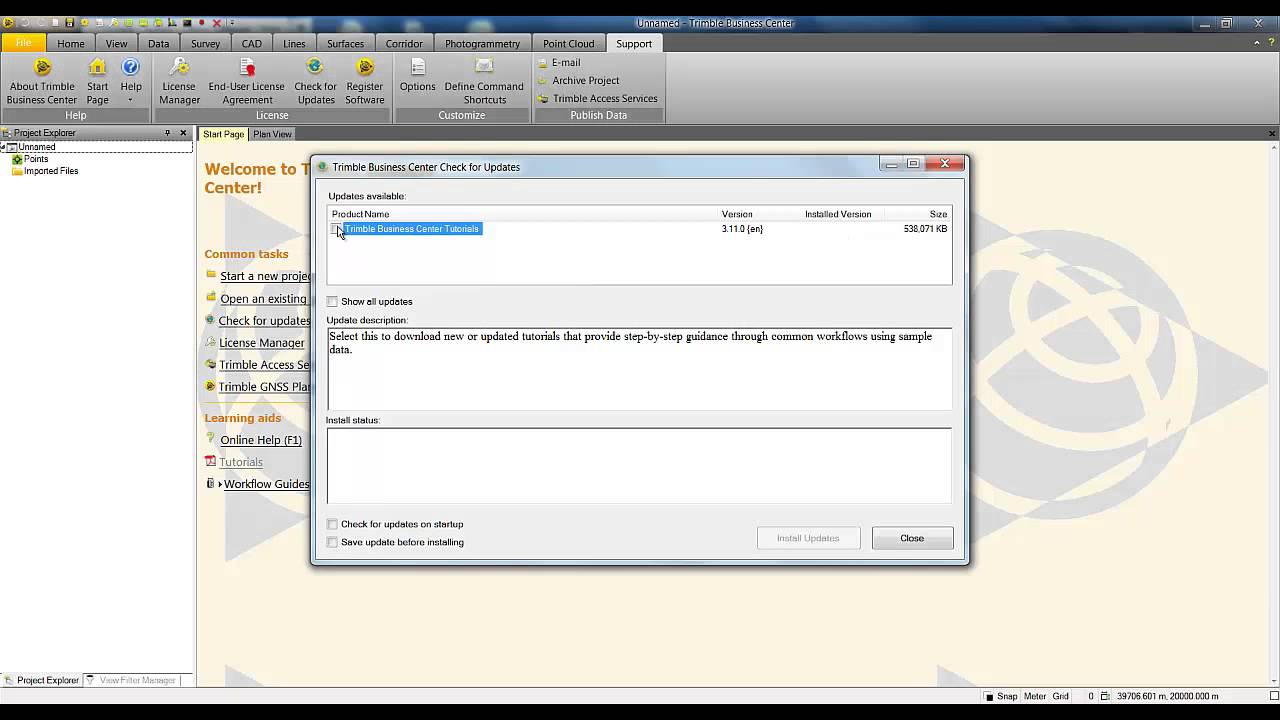The width and height of the screenshot is (1280, 720).
Task: Collapse the Unnamed project tree node
Action: (x=3, y=147)
